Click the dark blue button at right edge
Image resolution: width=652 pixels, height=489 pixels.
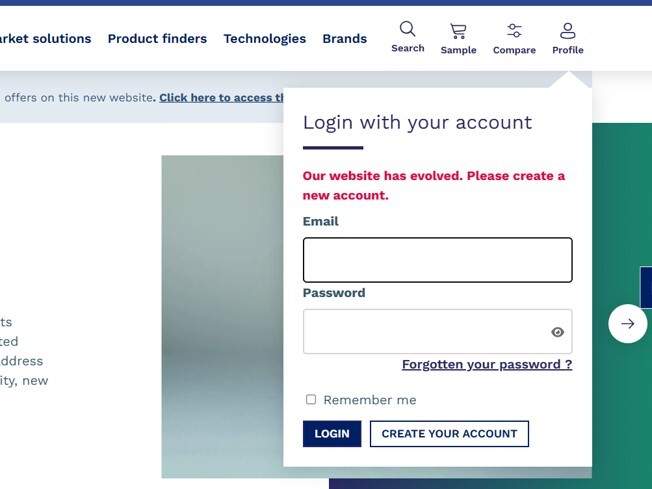[x=646, y=287]
